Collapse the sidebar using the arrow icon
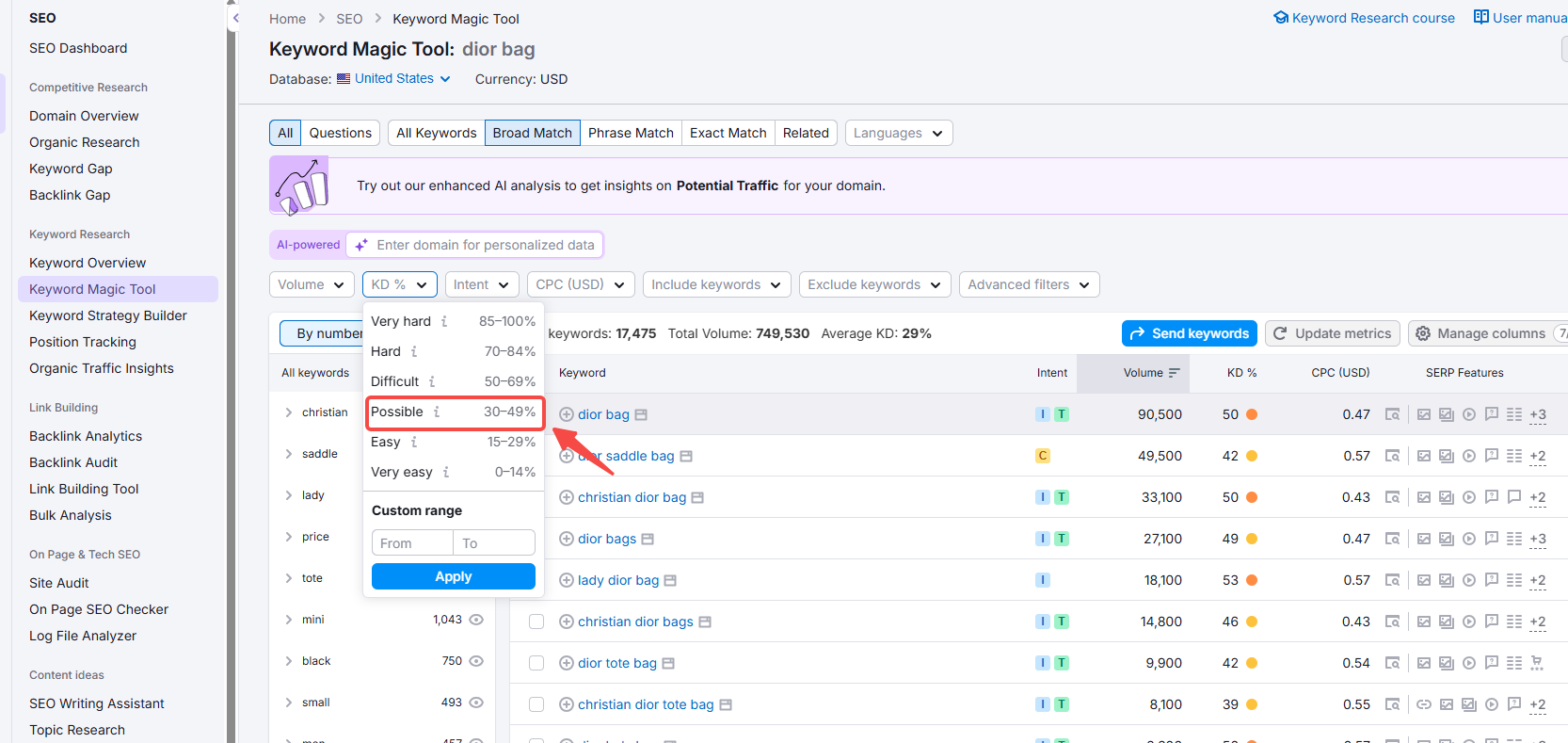 [235, 18]
